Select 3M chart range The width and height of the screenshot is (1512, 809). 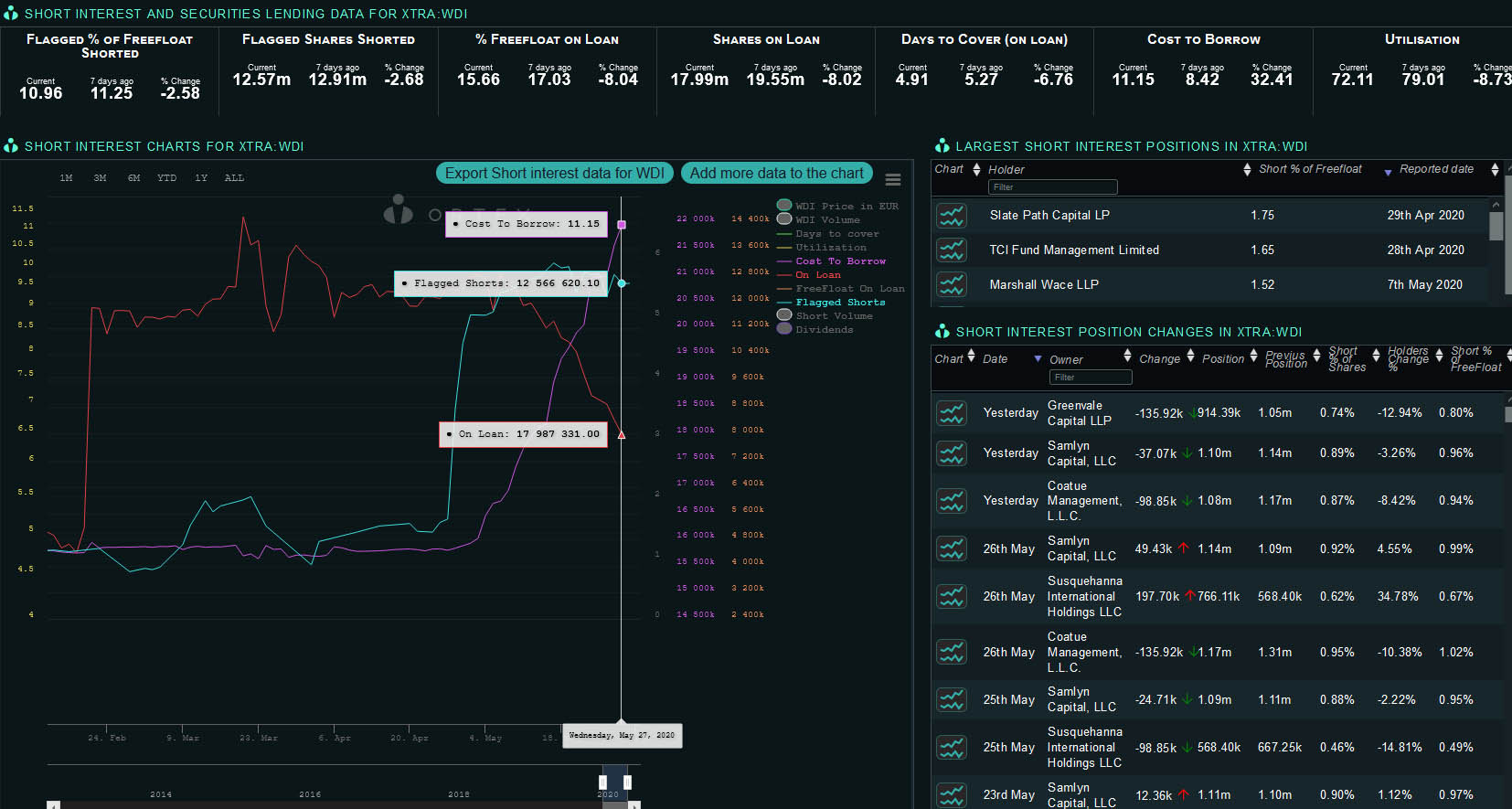(x=100, y=178)
